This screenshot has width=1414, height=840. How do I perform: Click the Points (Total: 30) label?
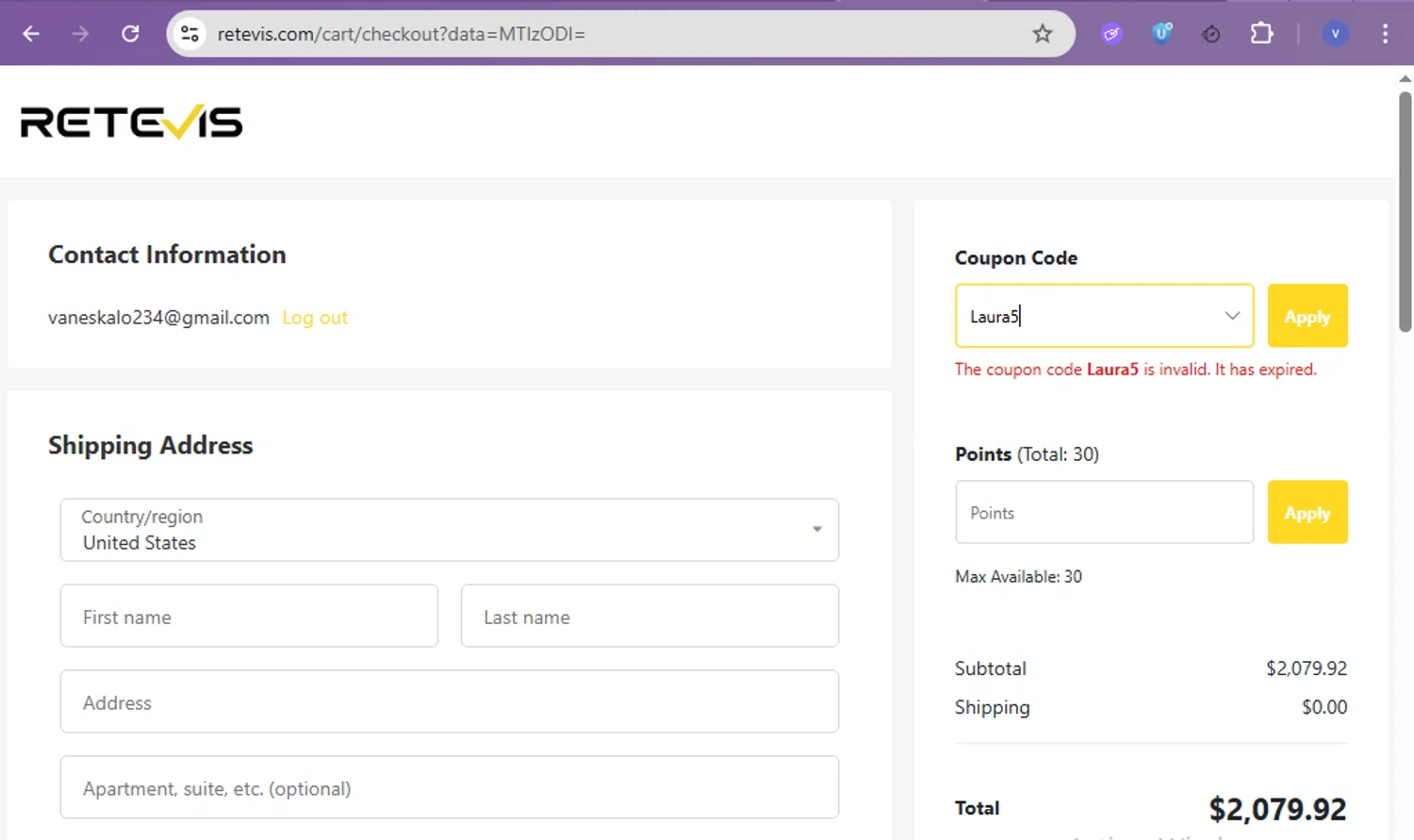coord(1027,454)
